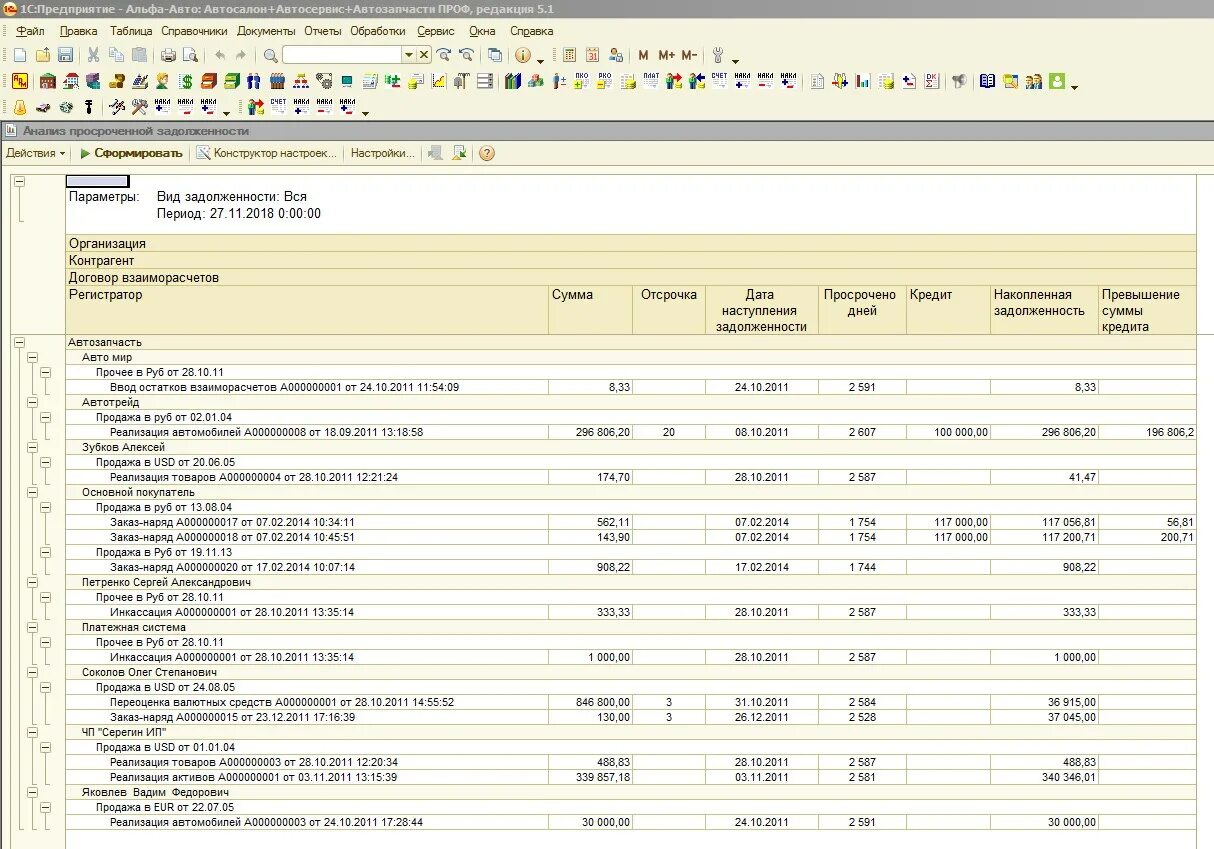Select the ЧП "Серегин ИП" row
The image size is (1214, 849).
click(x=631, y=732)
